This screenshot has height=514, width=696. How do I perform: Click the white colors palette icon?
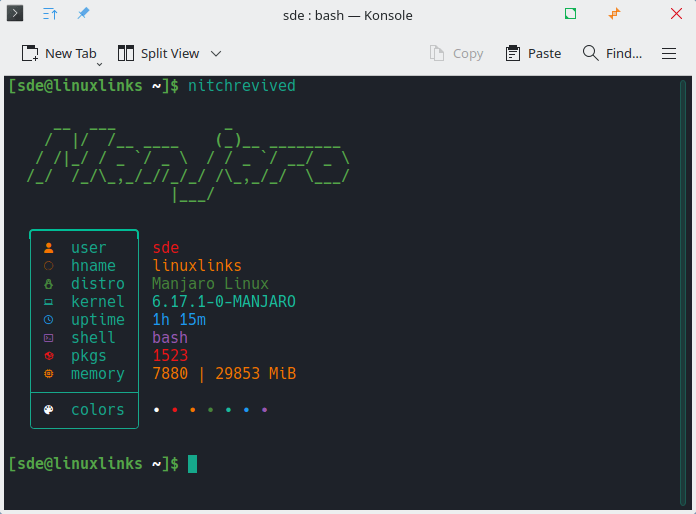coord(49,410)
